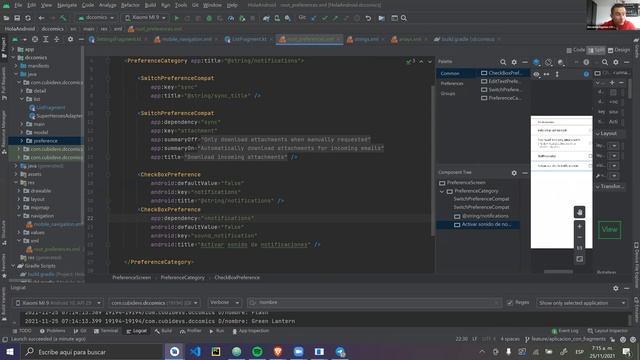
Task: Click the orientation rotate icon in design toolbar
Action: [x=549, y=62]
